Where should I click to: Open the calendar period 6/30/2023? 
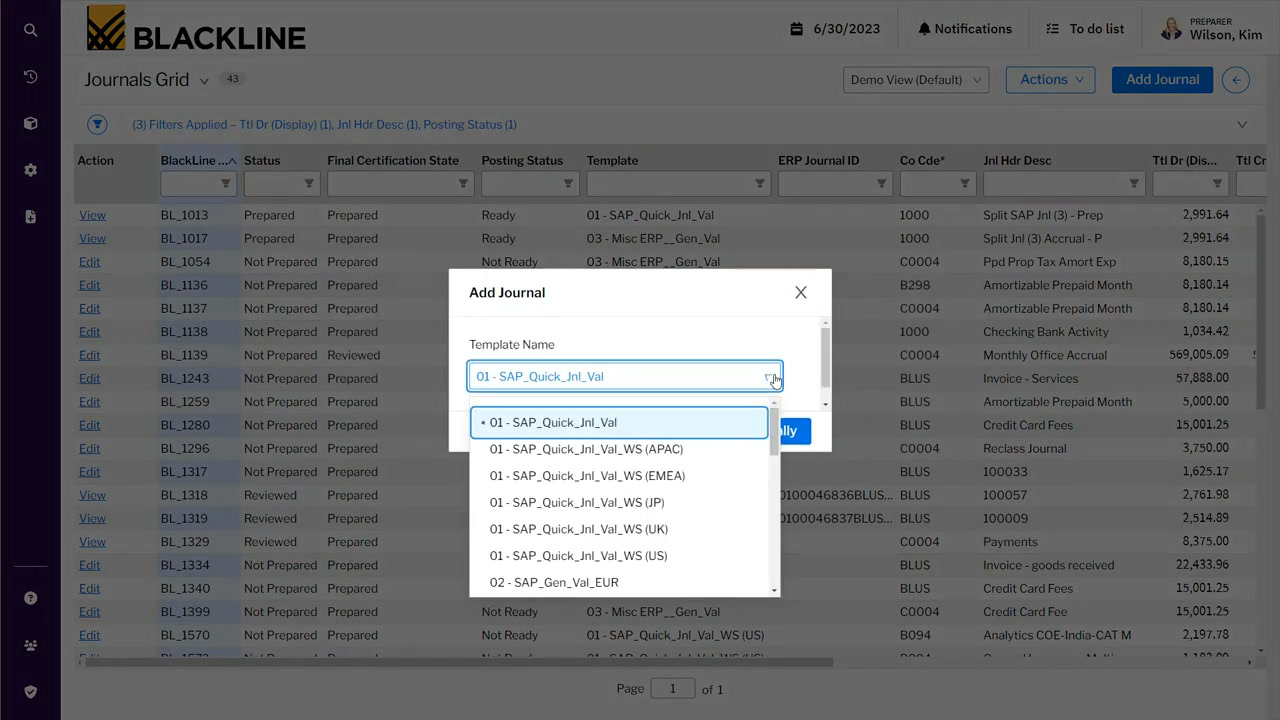click(835, 29)
